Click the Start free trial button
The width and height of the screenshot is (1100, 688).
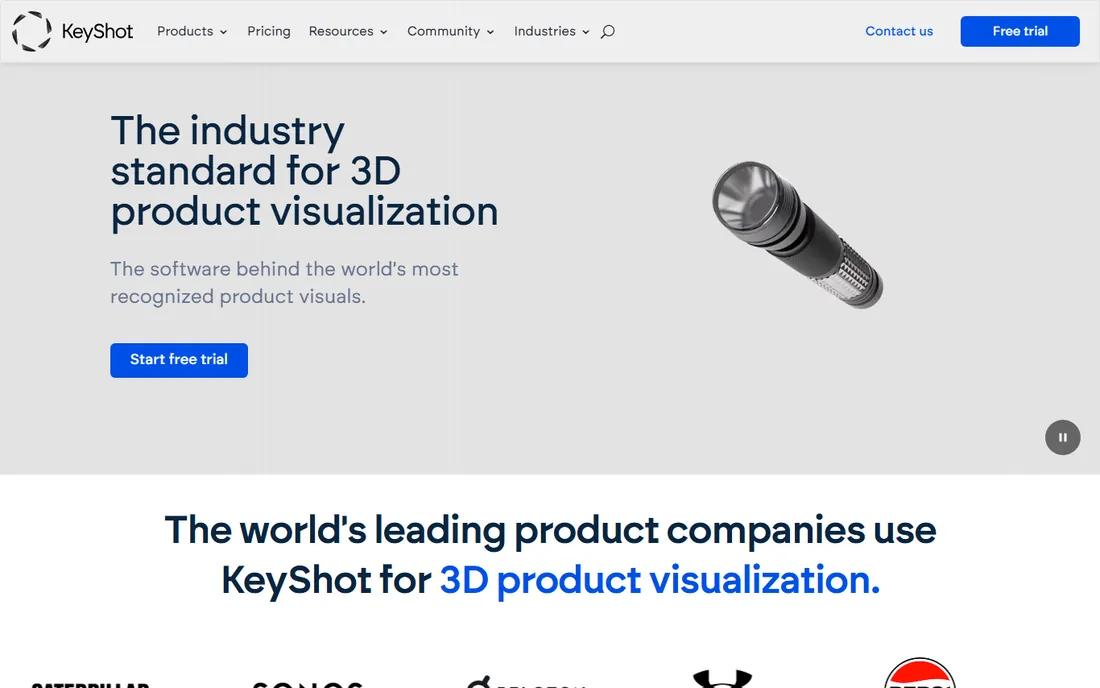click(179, 360)
